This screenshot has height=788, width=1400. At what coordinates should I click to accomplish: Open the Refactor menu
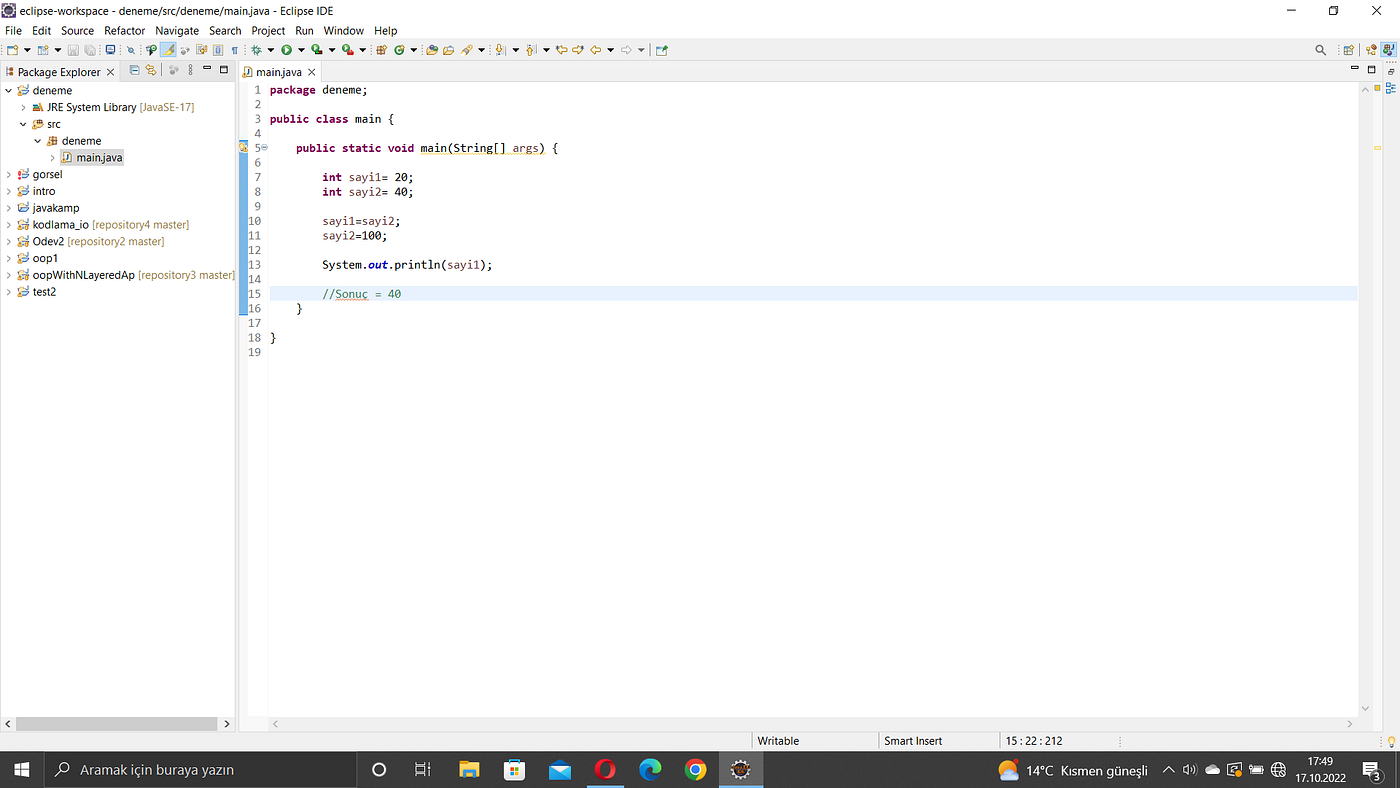[125, 31]
